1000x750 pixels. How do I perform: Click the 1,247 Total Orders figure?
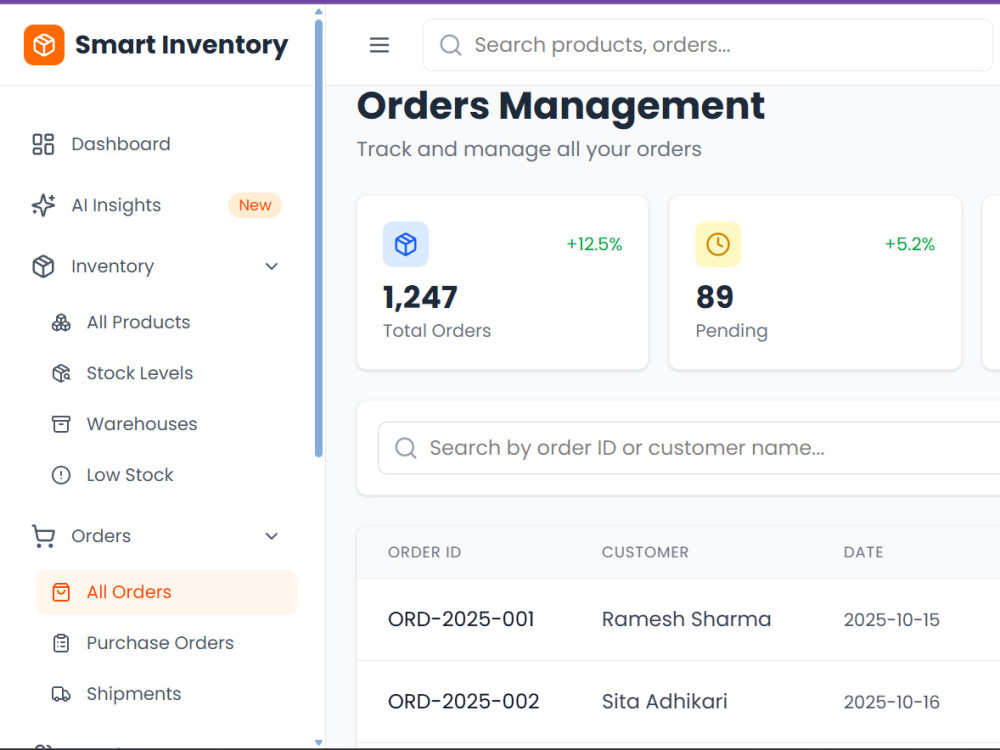pos(420,298)
